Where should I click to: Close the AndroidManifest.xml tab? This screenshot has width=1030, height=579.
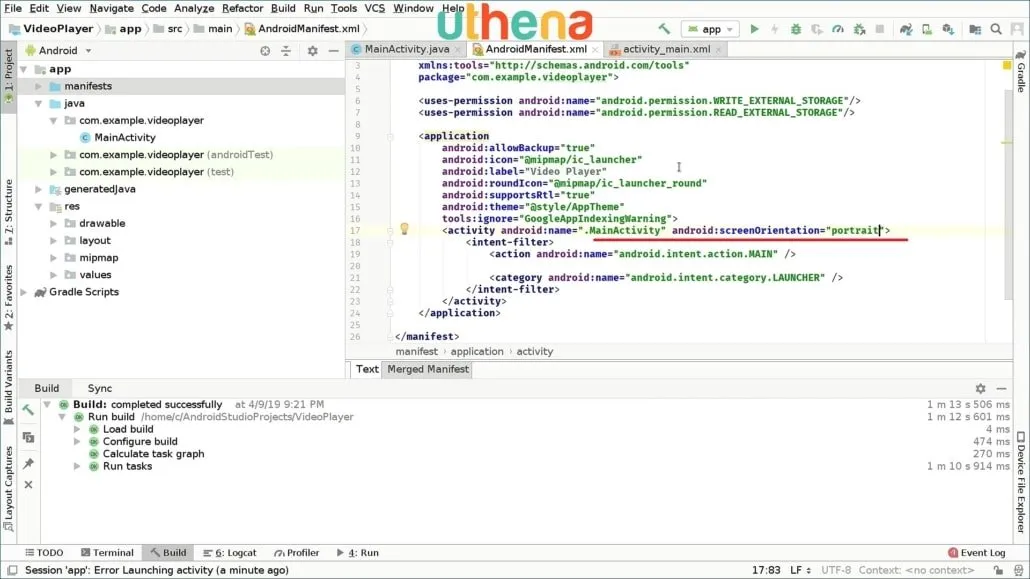click(x=594, y=49)
